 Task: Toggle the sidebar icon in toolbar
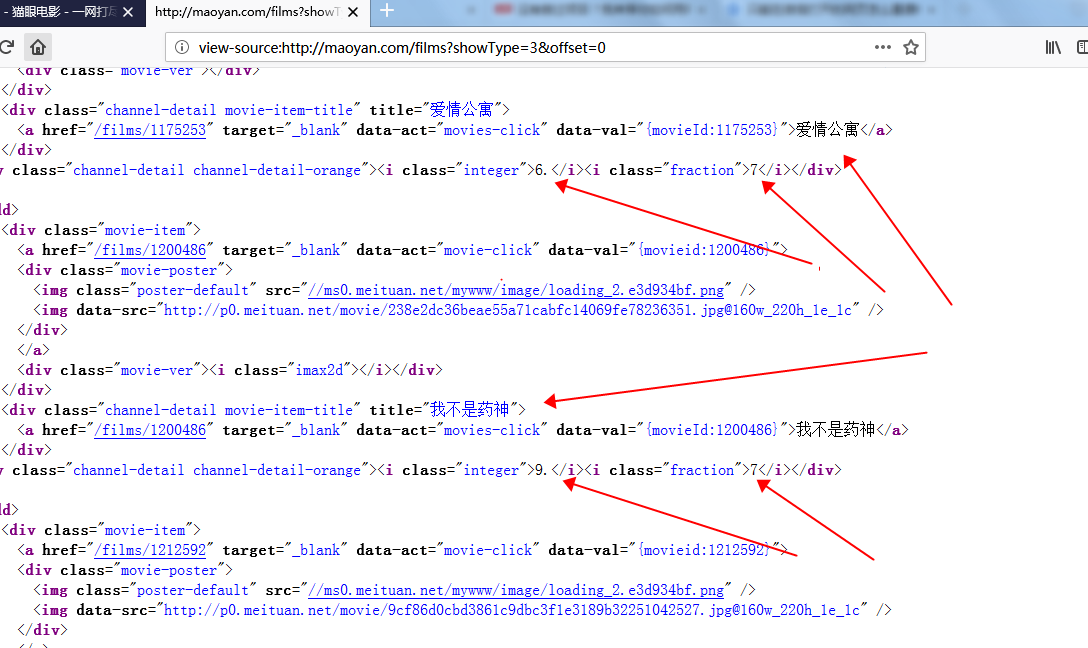coord(1082,47)
